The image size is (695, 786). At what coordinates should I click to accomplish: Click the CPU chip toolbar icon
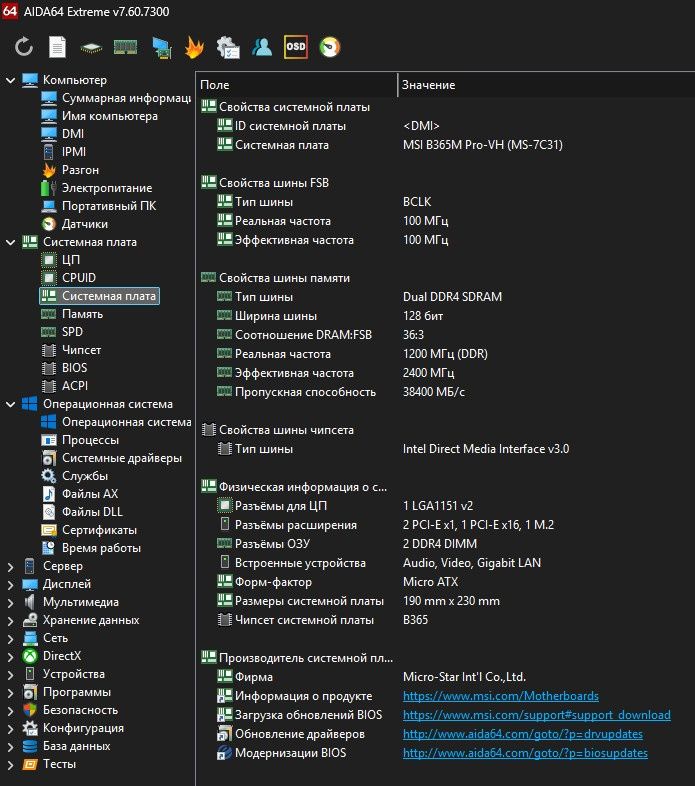click(91, 48)
